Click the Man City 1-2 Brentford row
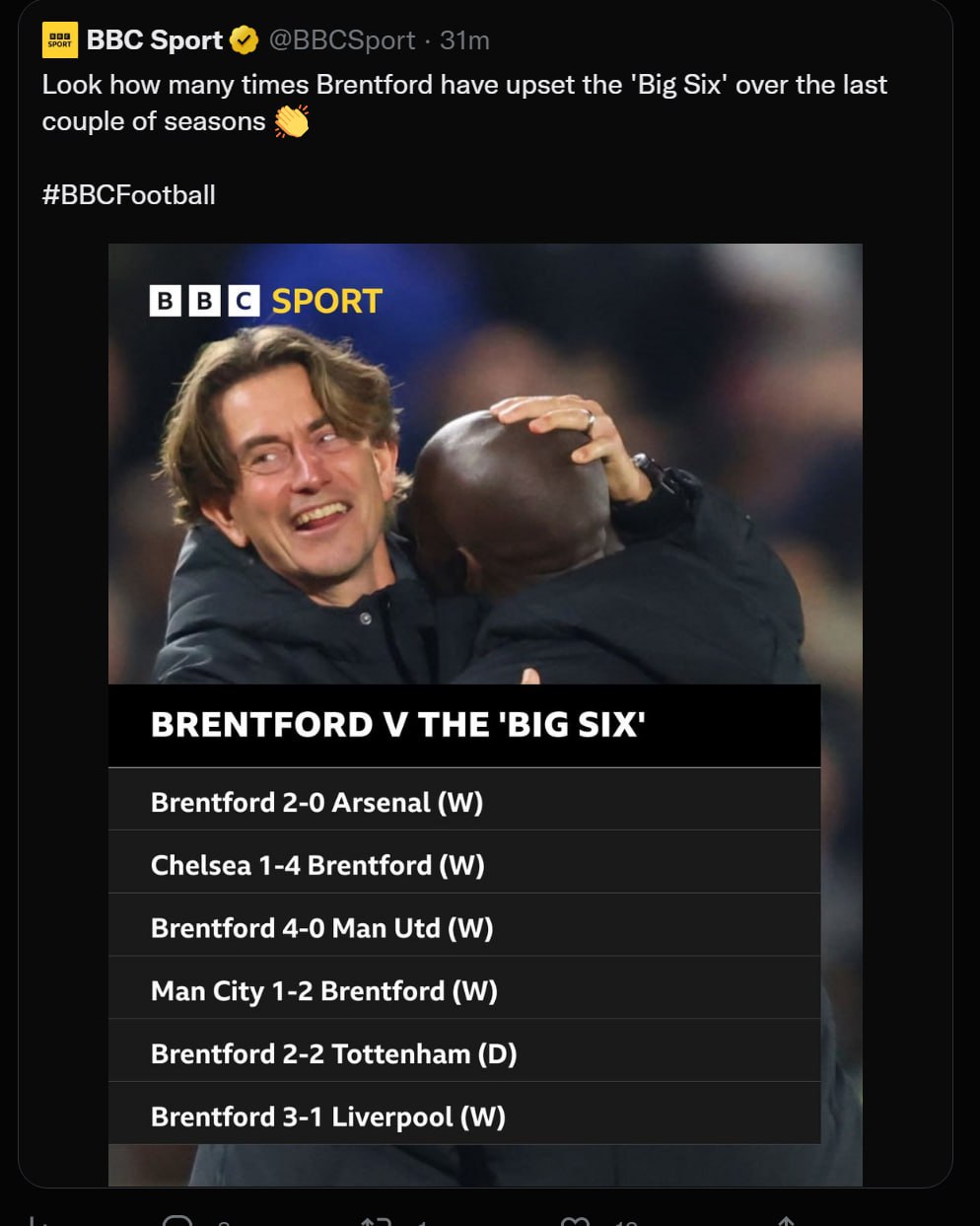This screenshot has width=980, height=1226. (323, 990)
